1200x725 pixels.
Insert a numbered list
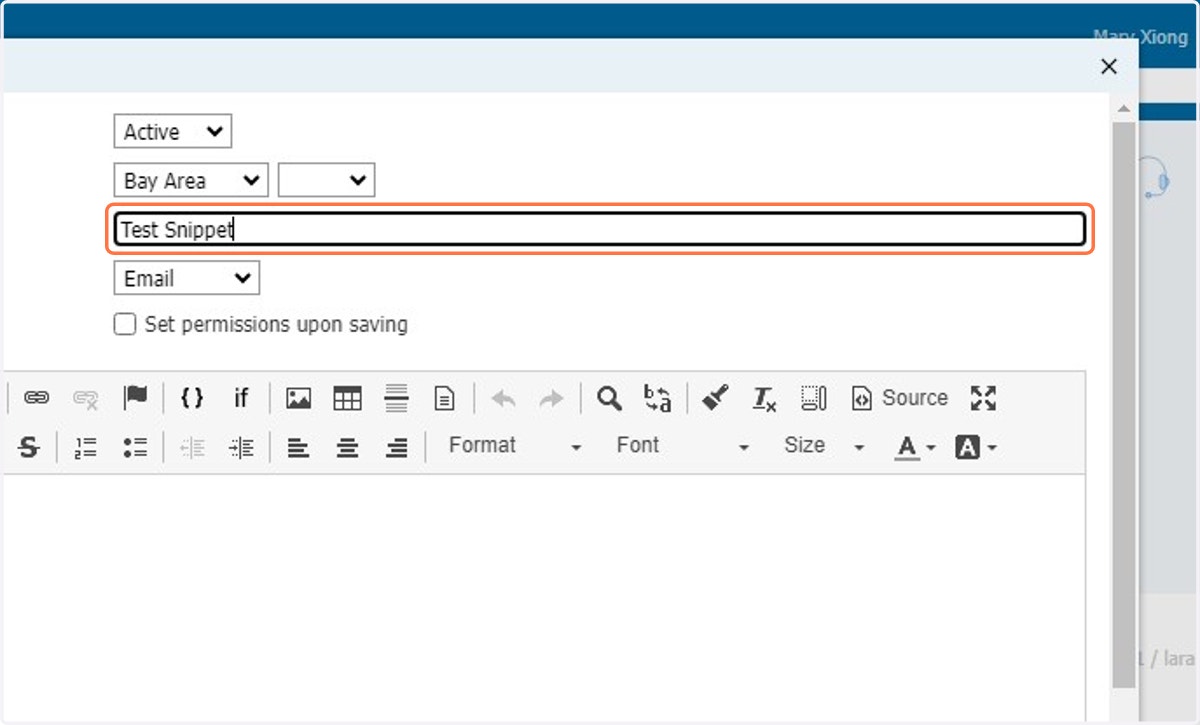(86, 448)
